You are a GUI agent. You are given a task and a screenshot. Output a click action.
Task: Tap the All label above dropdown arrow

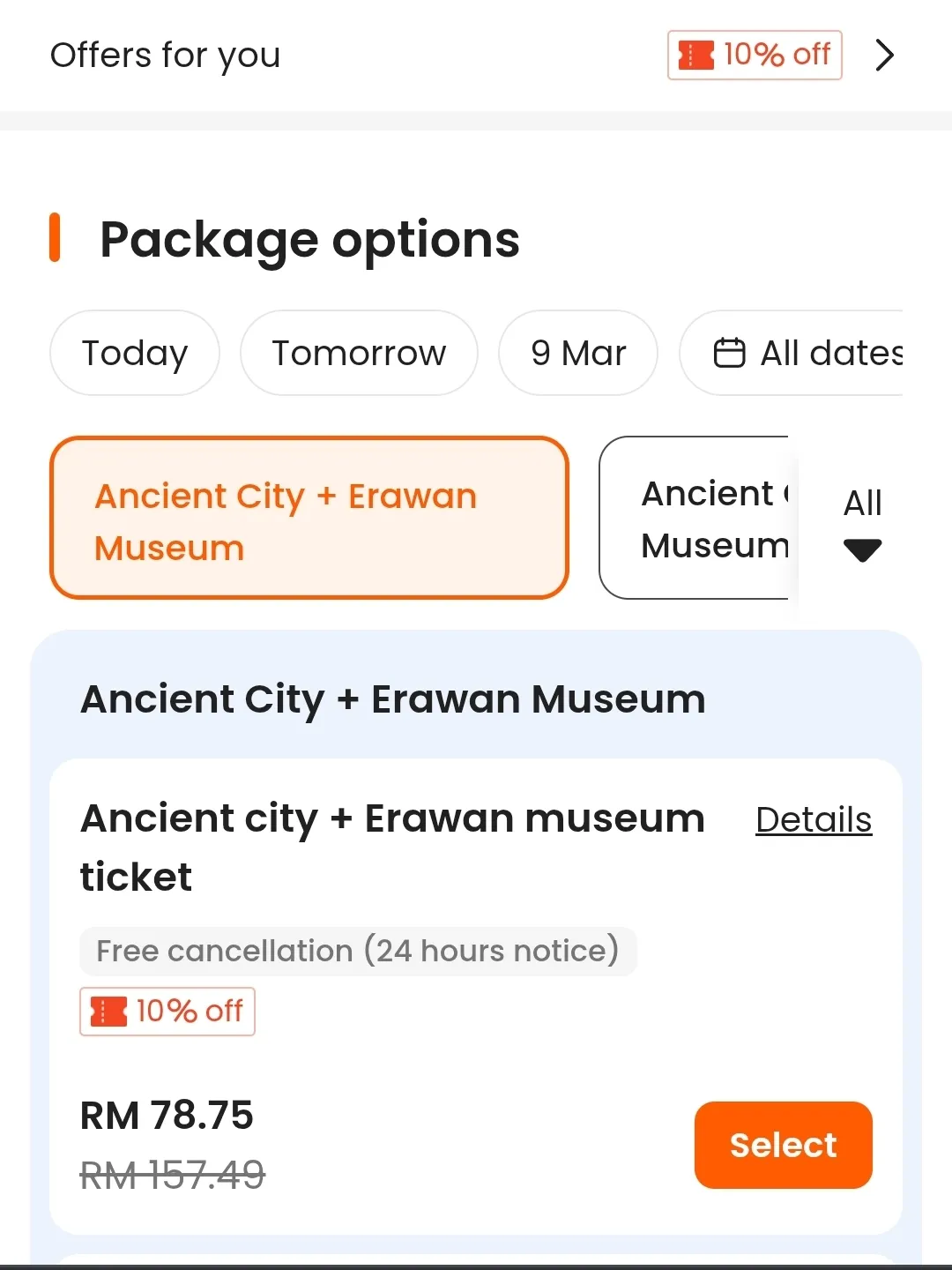[862, 504]
